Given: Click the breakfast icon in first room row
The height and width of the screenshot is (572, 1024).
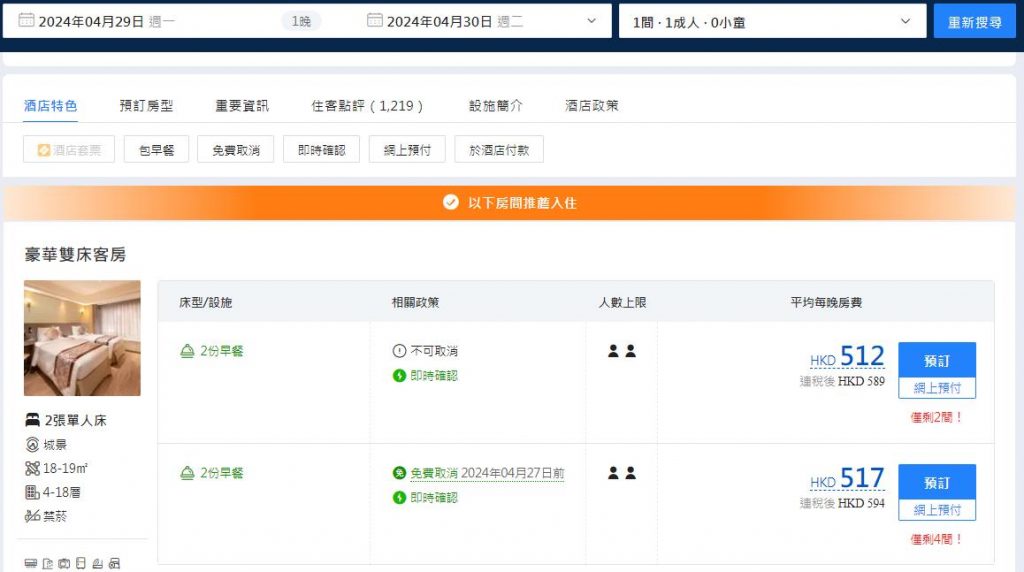Looking at the screenshot, I should [187, 351].
